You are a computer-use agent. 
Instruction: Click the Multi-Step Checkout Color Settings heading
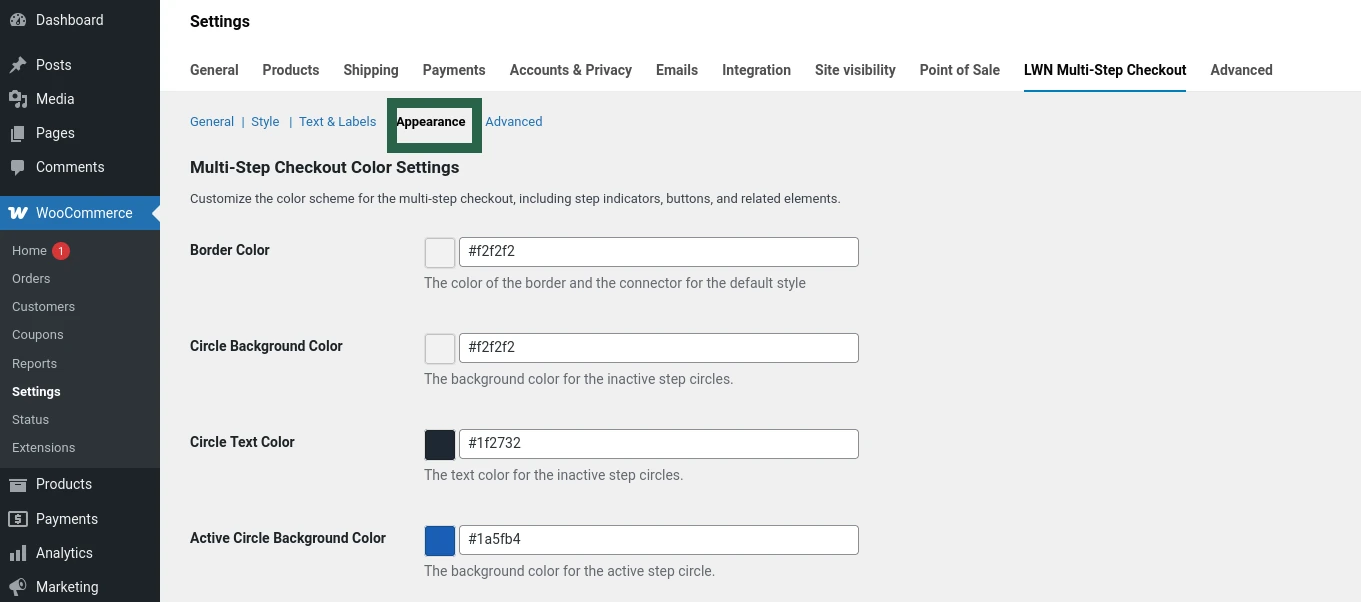point(325,168)
